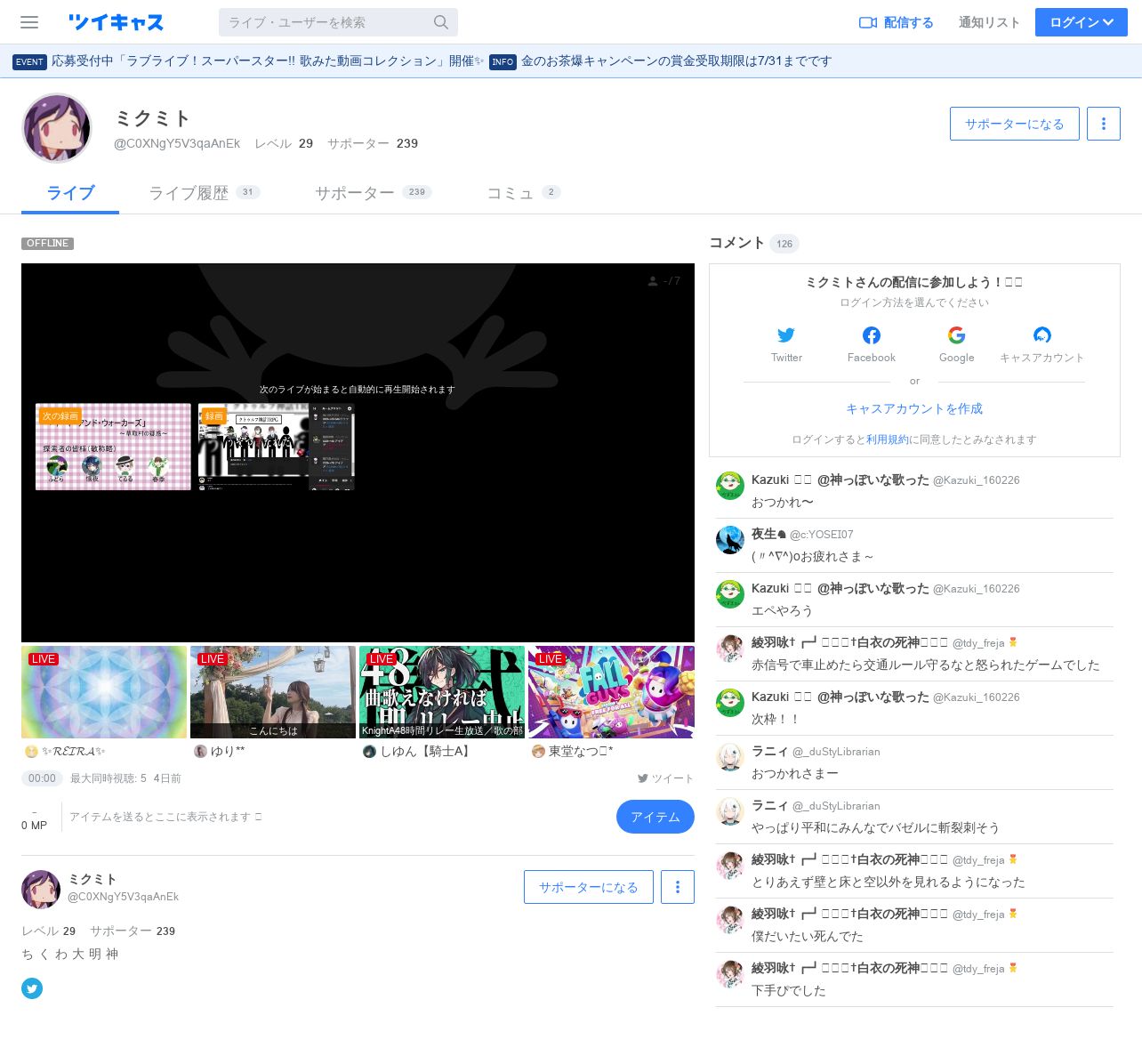Log in with Google icon
1142x1064 pixels.
pos(957,335)
